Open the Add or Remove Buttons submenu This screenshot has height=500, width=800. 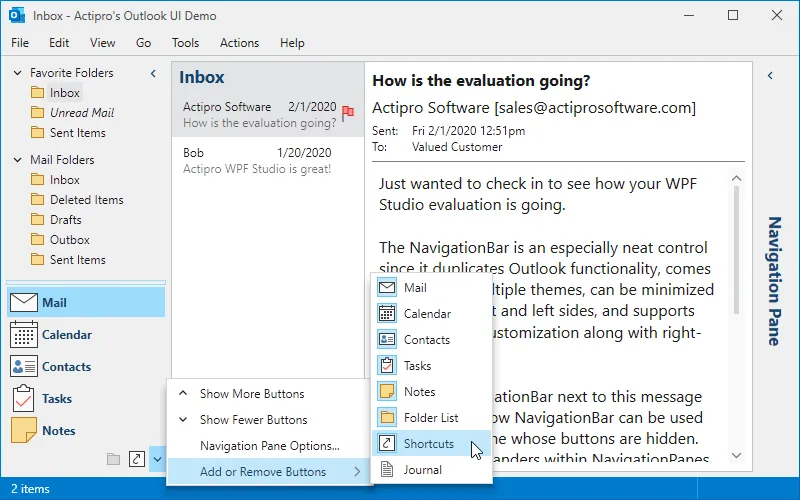[x=268, y=471]
